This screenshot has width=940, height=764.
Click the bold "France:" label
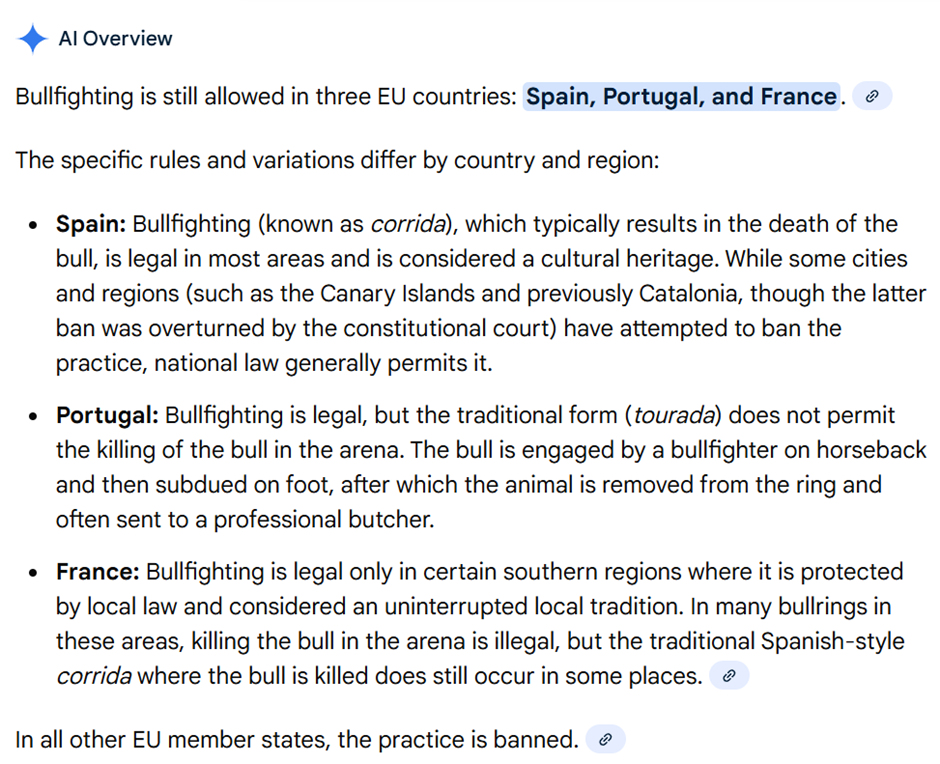(97, 572)
